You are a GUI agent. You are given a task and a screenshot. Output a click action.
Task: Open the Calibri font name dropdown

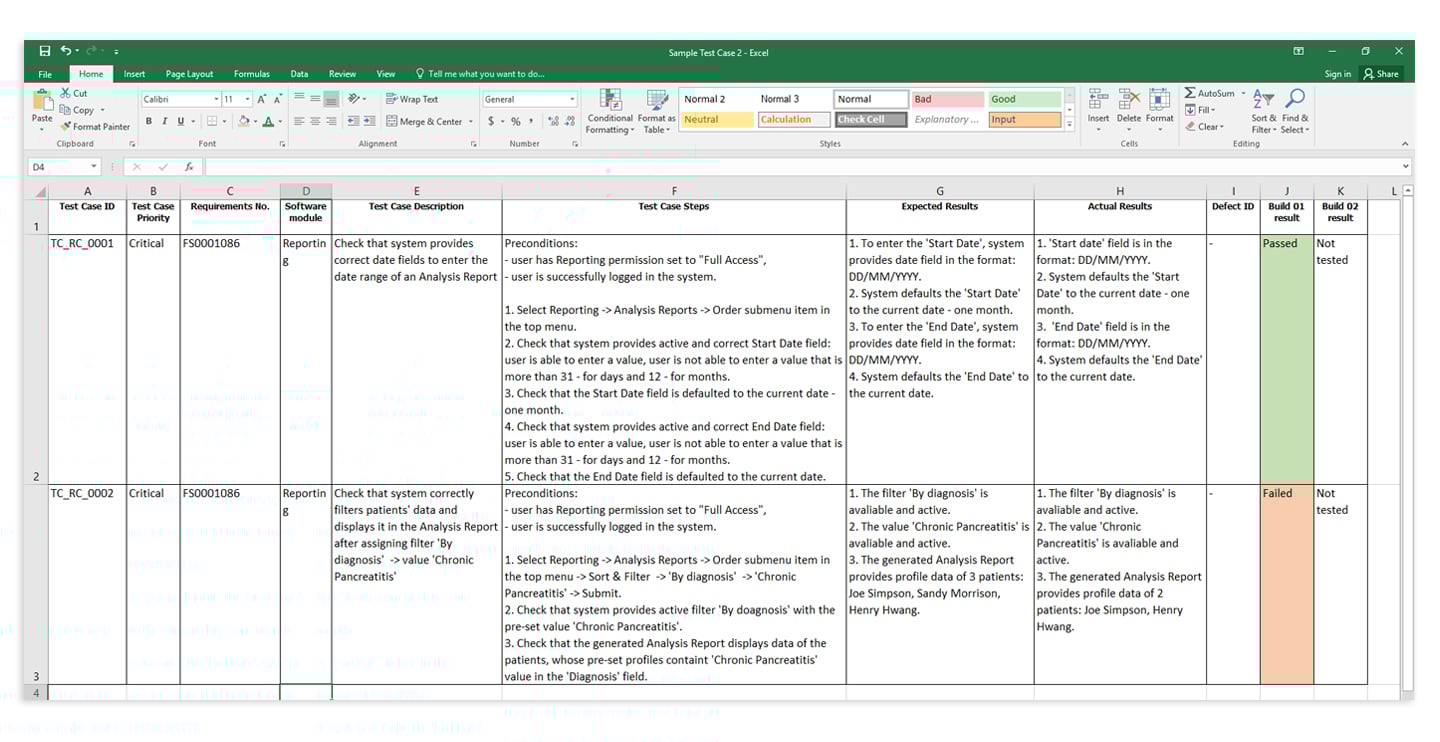tap(216, 99)
